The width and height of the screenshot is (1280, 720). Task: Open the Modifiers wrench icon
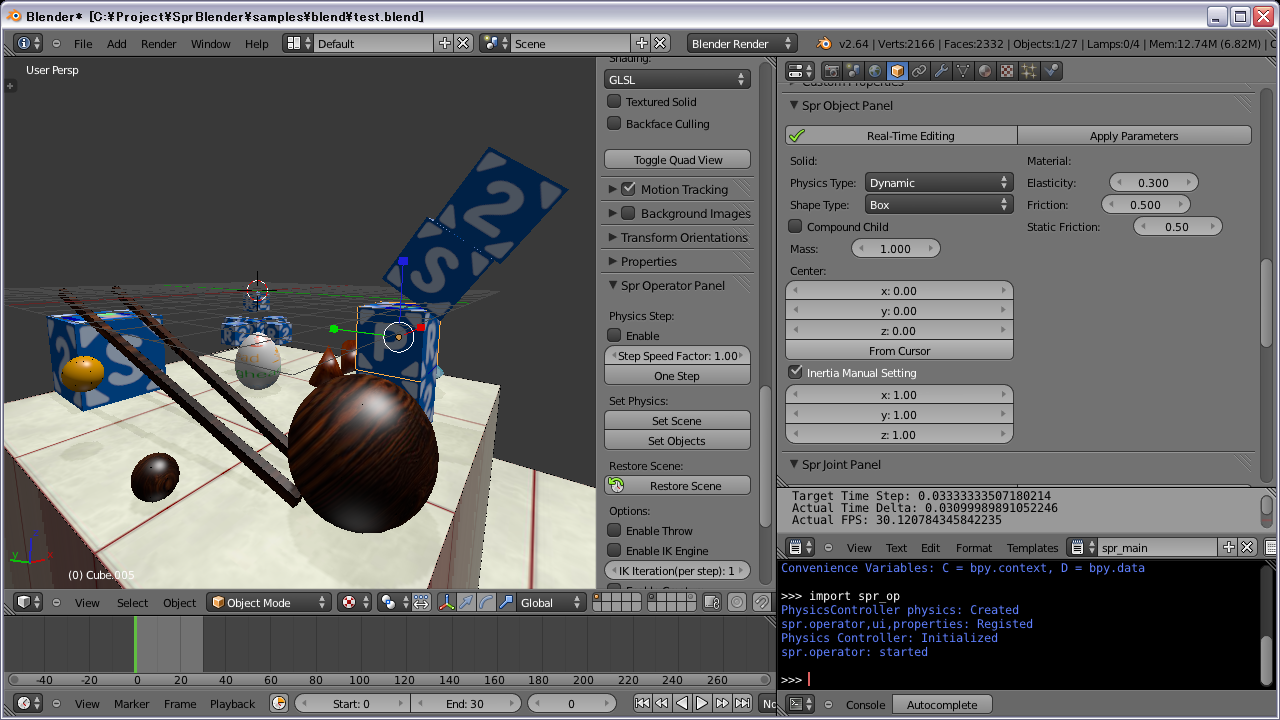[x=941, y=71]
